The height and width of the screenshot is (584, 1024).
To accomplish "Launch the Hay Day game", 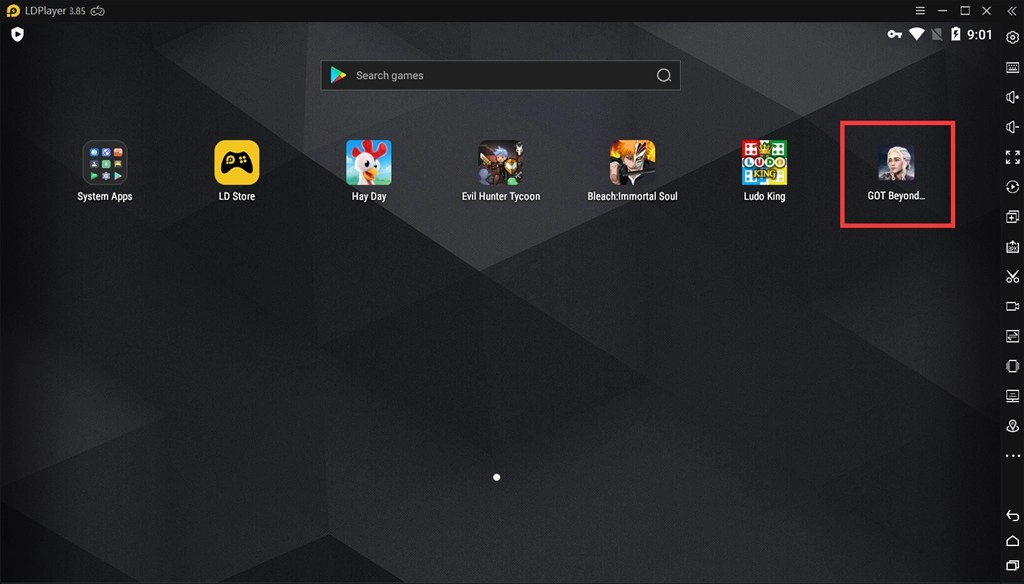I will (x=369, y=163).
